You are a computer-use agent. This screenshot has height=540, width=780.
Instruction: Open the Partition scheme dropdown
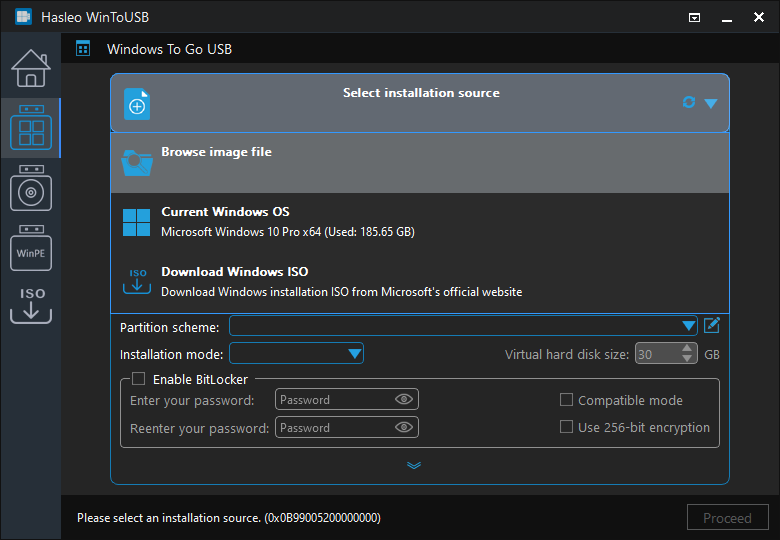463,326
